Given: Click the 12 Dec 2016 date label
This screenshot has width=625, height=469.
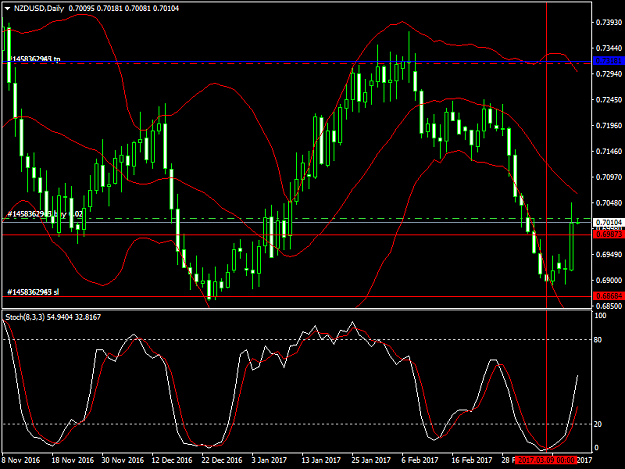Looking at the screenshot, I should 172,460.
